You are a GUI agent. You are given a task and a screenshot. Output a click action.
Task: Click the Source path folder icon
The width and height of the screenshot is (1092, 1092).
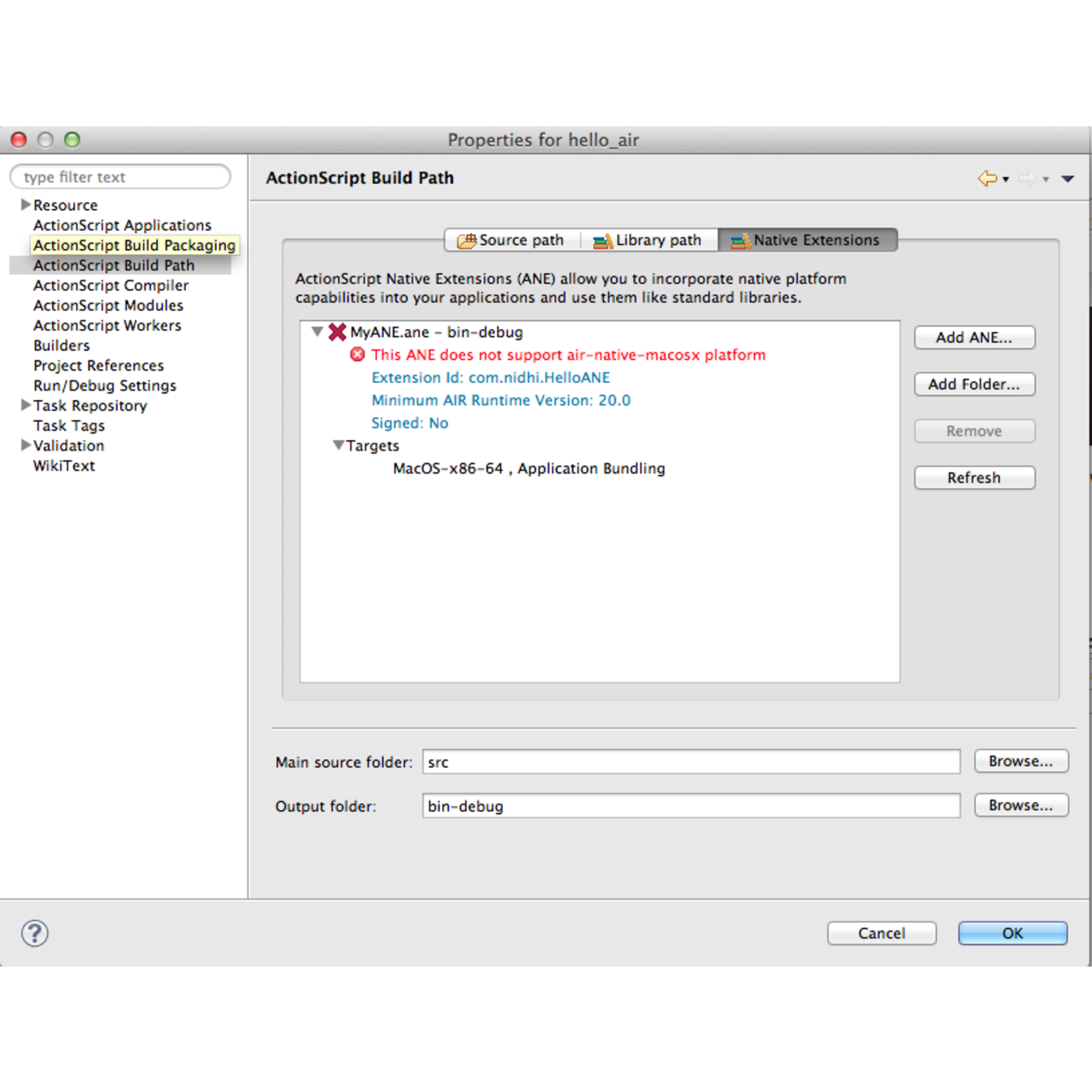point(468,240)
